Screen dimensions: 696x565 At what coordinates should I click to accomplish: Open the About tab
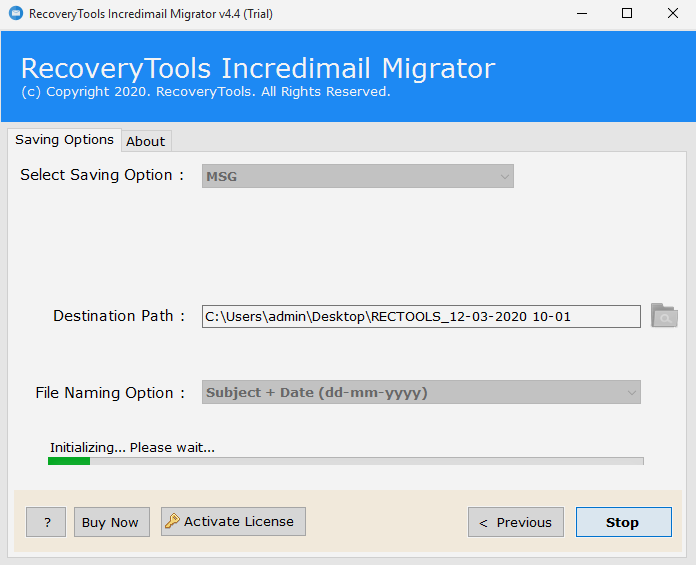pos(146,141)
